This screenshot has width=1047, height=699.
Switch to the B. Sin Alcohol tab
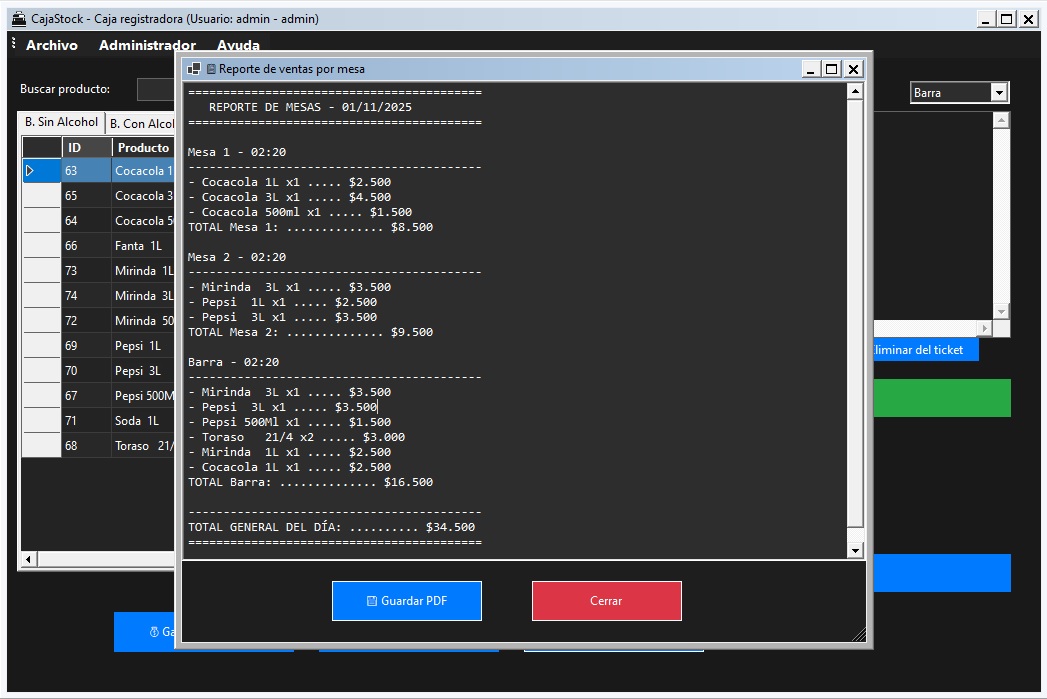point(62,122)
